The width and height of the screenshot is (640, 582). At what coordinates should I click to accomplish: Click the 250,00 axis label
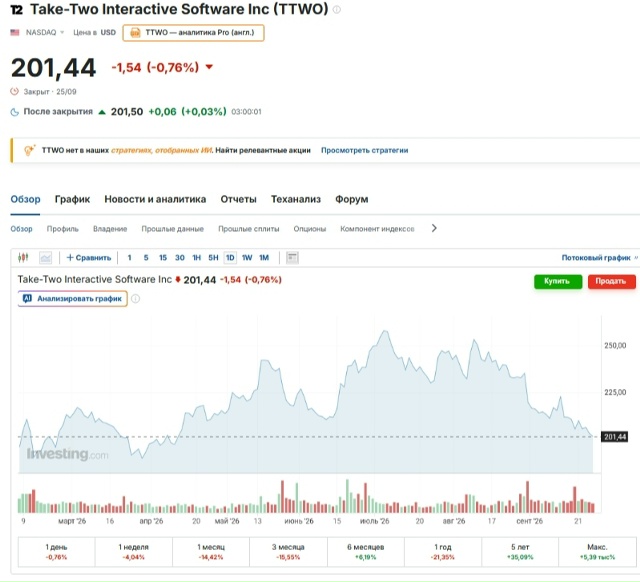coord(615,345)
